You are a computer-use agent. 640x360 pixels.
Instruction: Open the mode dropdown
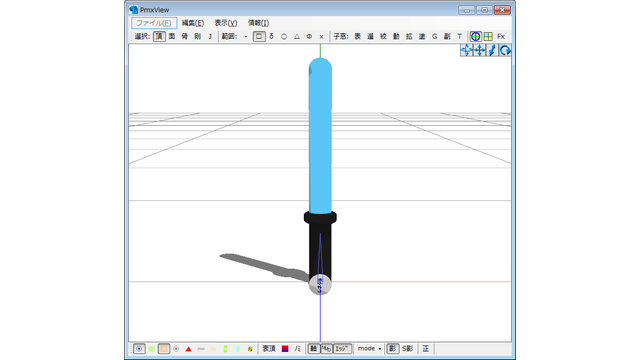tap(369, 349)
